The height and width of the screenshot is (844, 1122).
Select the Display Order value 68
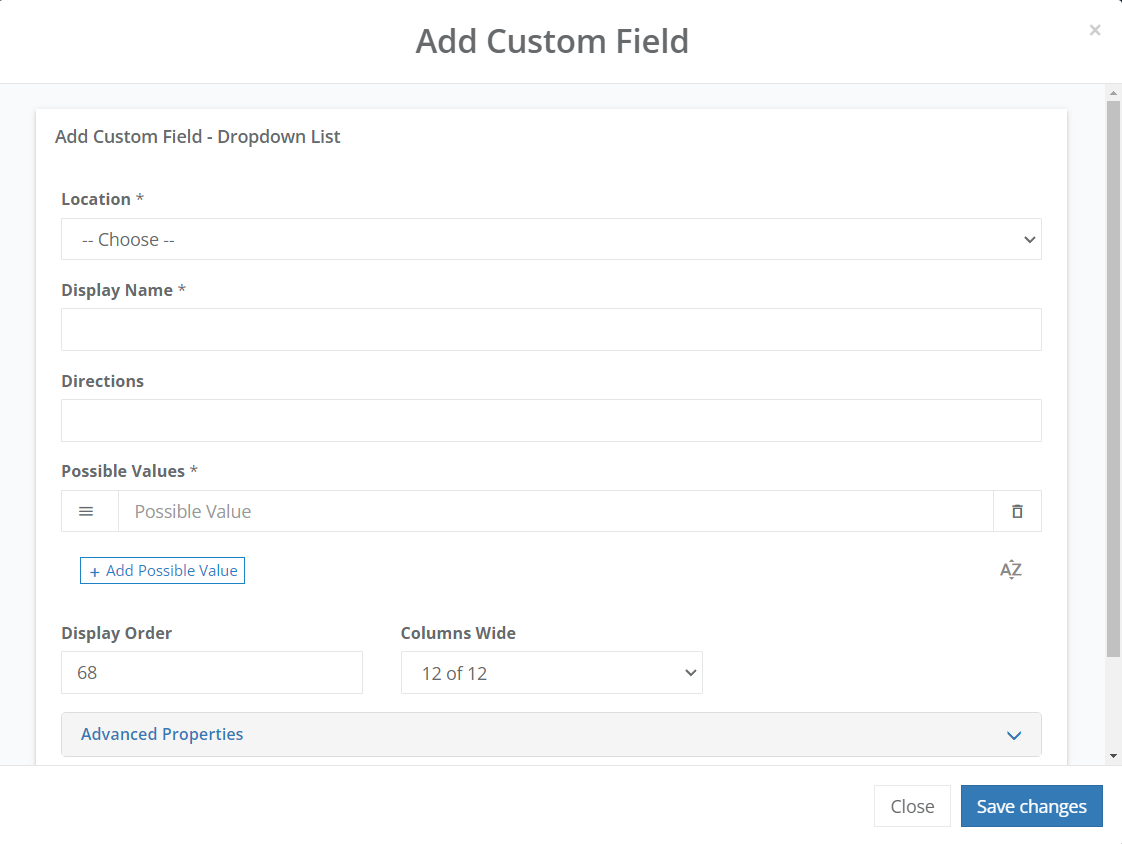pos(211,672)
